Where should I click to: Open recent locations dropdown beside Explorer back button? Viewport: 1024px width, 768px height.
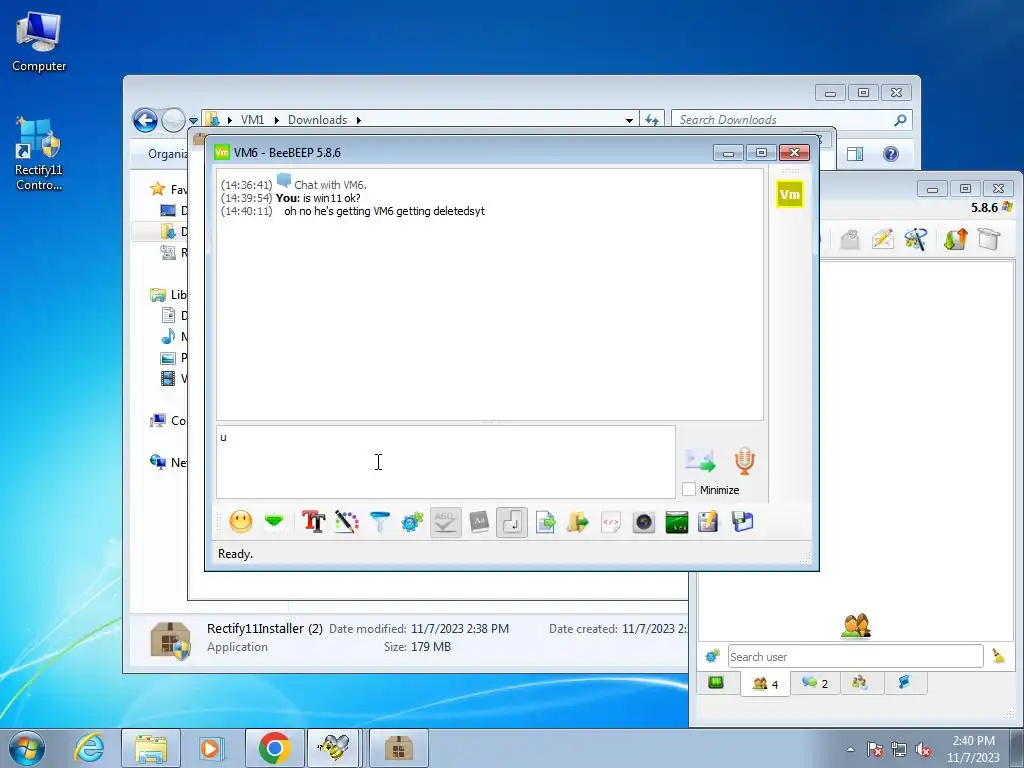point(193,121)
